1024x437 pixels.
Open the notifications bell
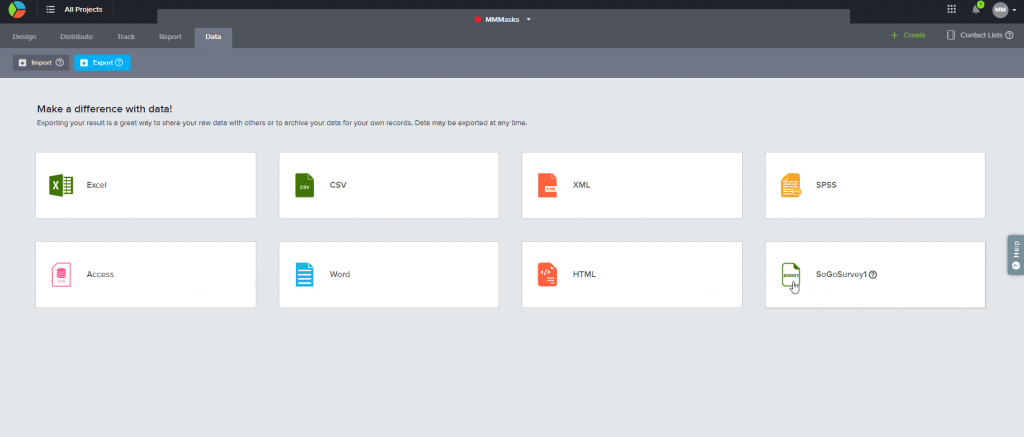976,9
